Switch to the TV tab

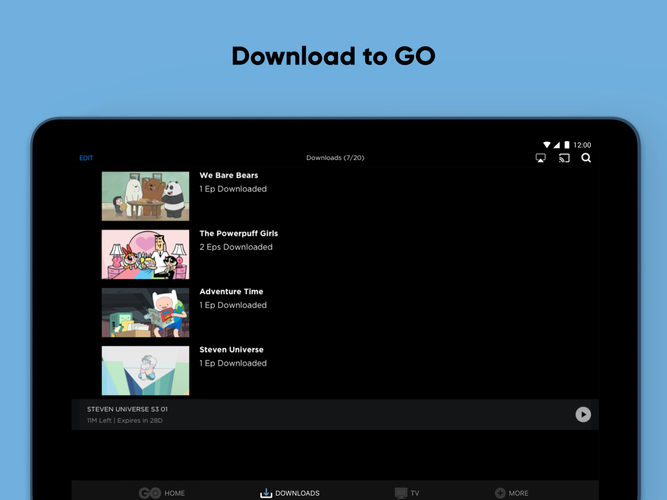pos(407,493)
